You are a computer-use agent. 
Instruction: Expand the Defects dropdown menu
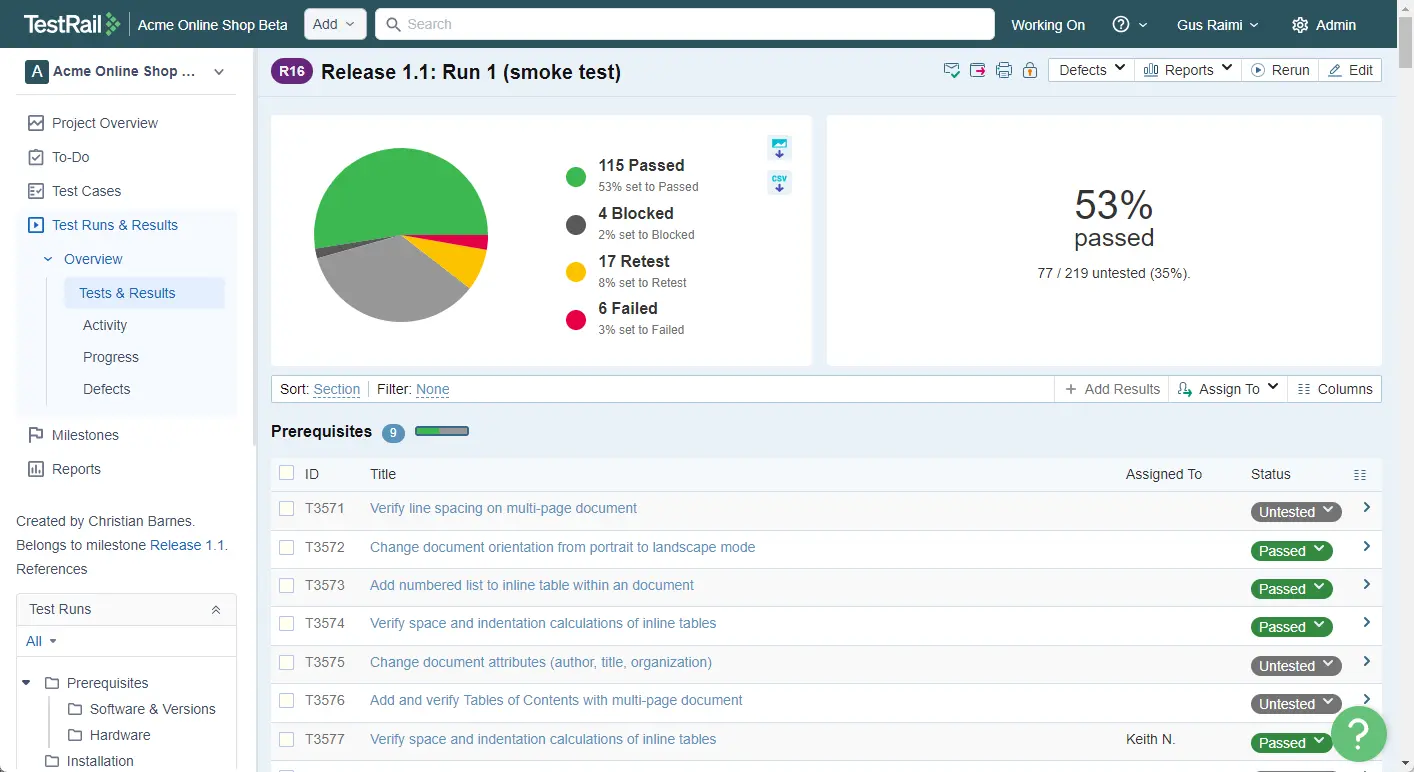1091,70
